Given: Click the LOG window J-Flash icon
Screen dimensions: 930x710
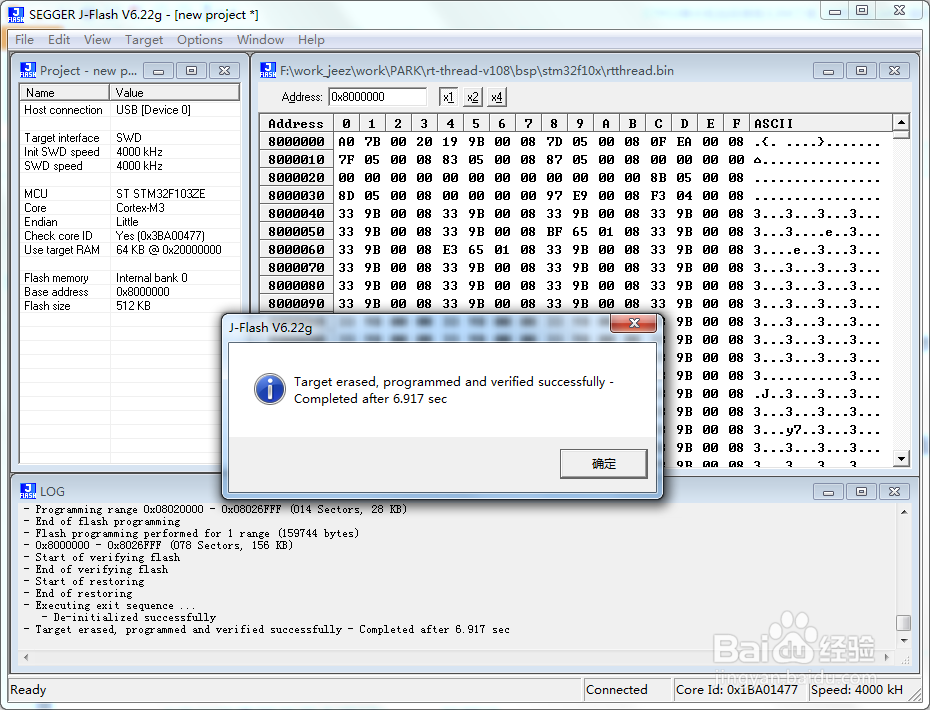Looking at the screenshot, I should click(28, 491).
